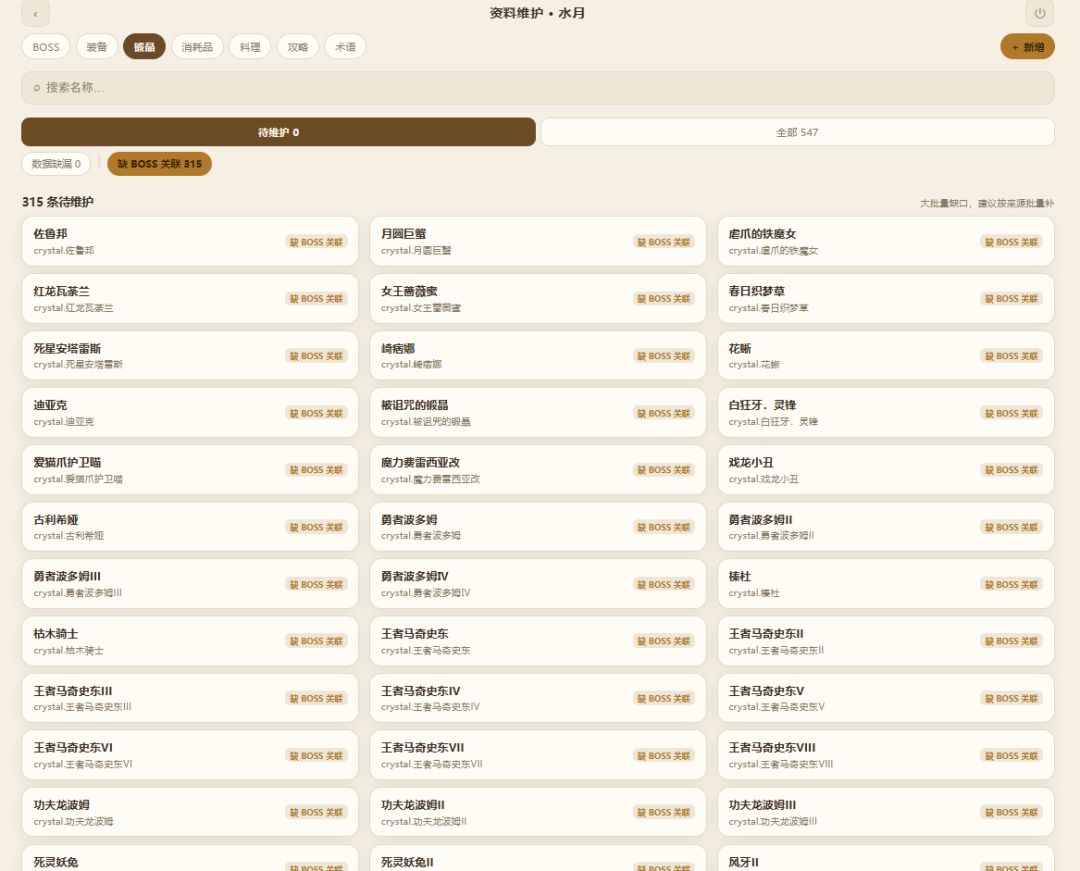Select the 戏龙小丑 crystal card
Image resolution: width=1080 pixels, height=871 pixels.
[x=886, y=470]
